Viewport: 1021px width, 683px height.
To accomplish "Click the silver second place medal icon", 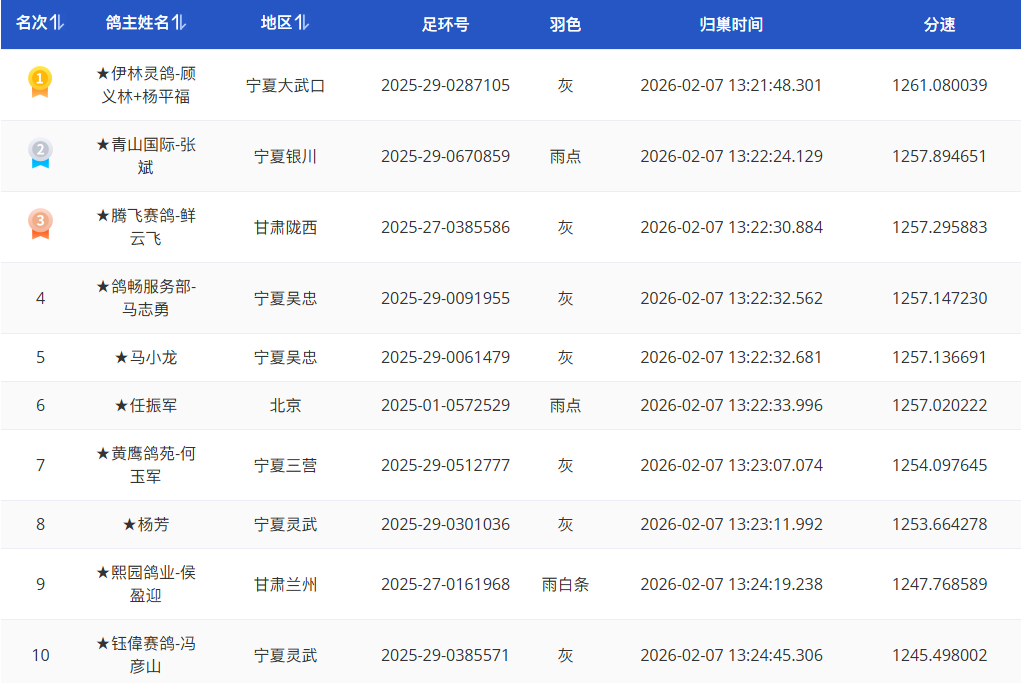I will [40, 153].
